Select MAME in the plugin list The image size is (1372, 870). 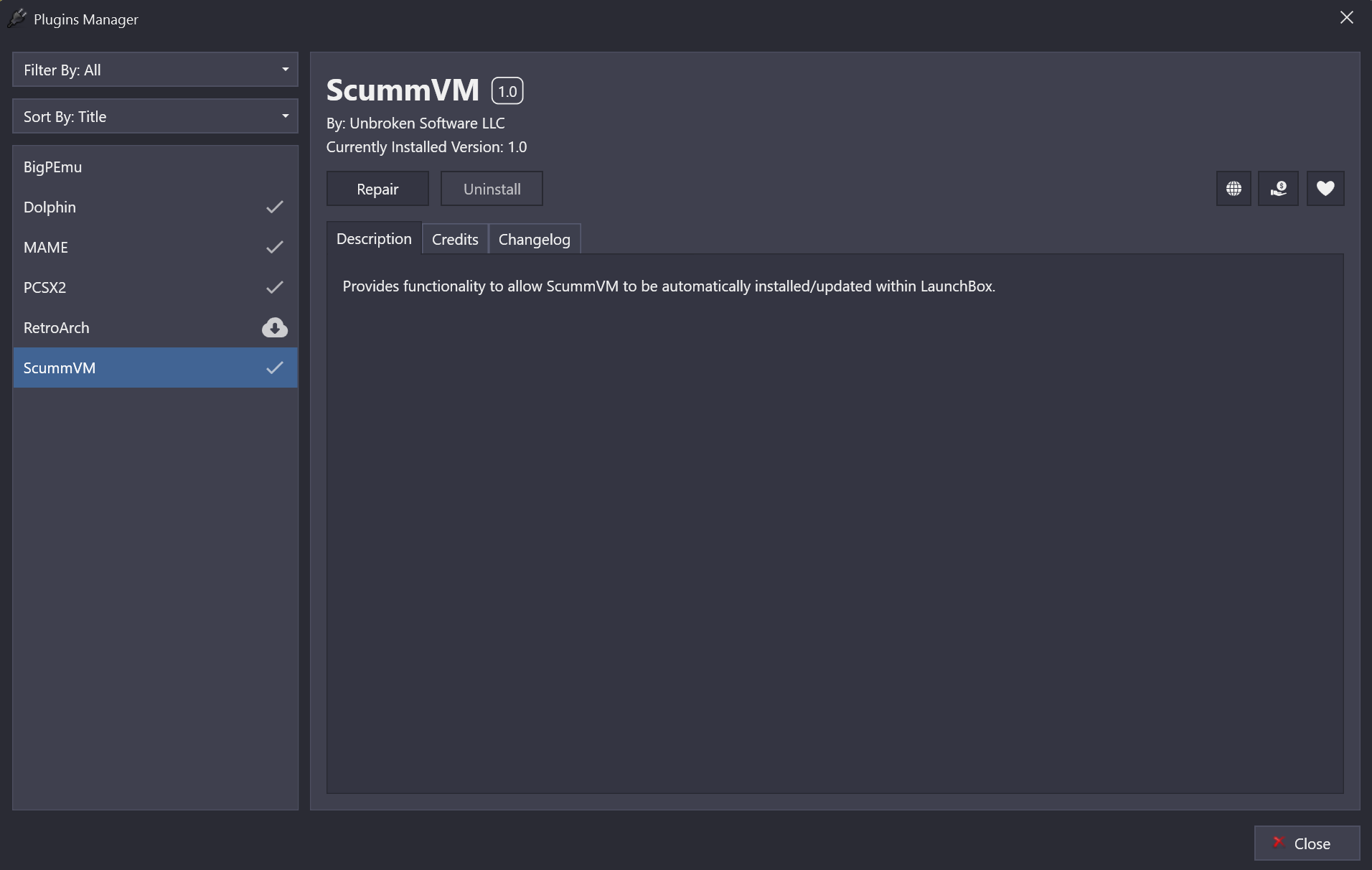coord(155,247)
